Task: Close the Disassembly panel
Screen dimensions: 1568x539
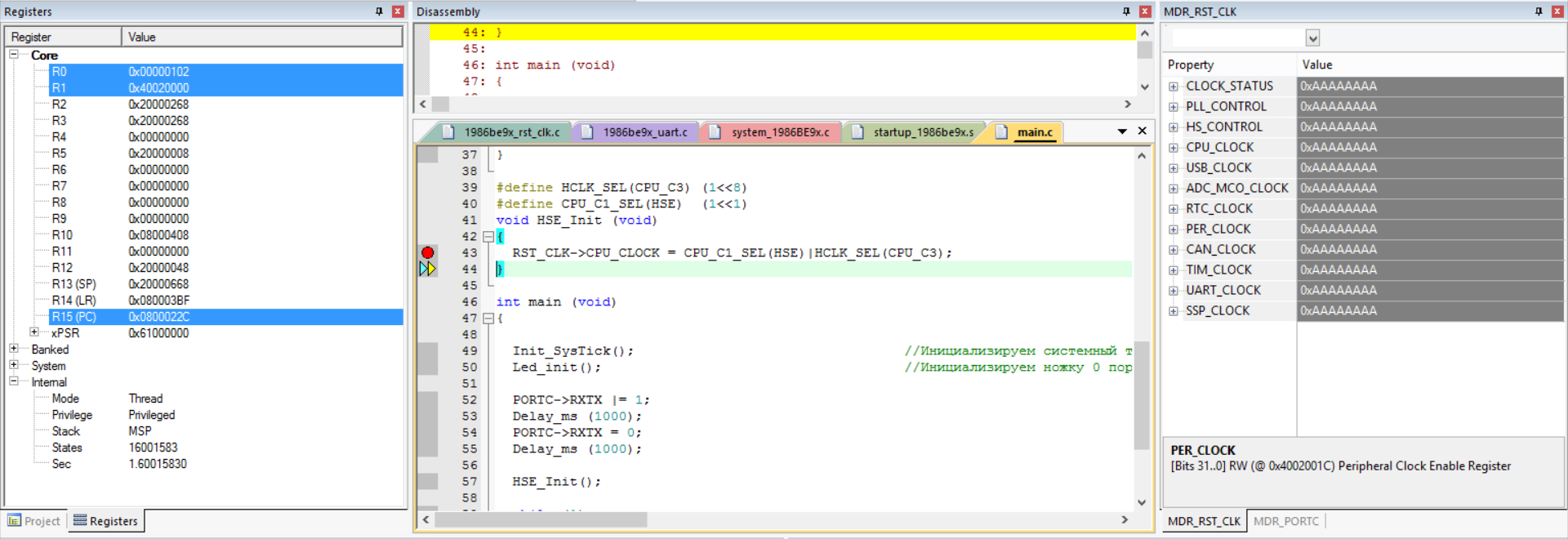Action: pyautogui.click(x=1145, y=11)
